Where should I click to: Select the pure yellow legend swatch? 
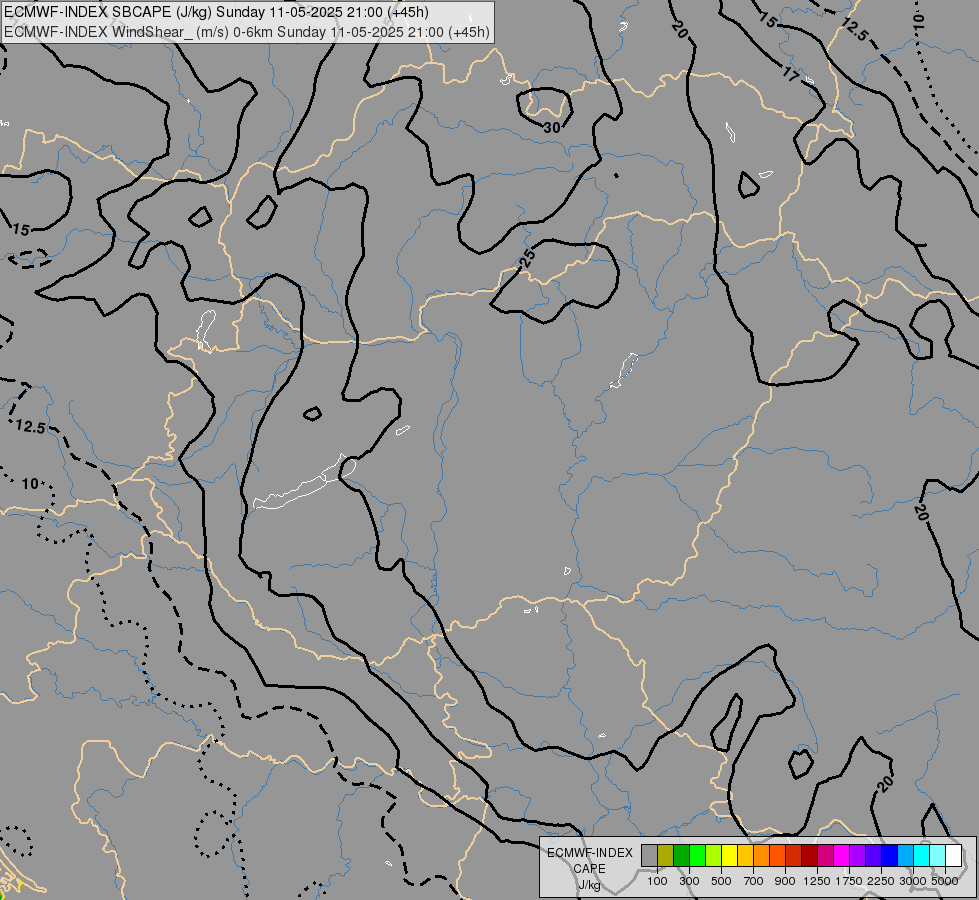click(729, 856)
